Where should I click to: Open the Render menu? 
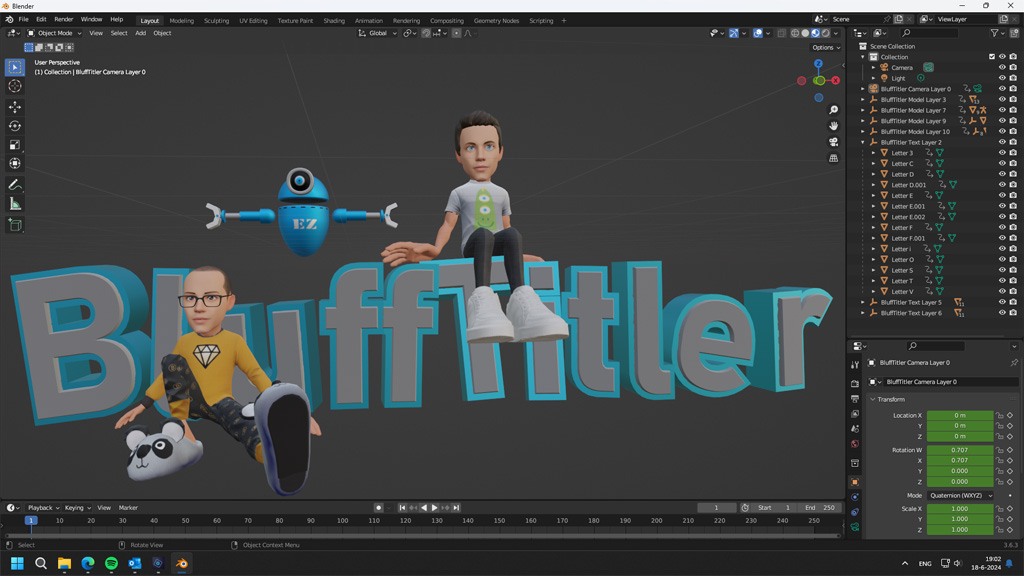click(63, 20)
